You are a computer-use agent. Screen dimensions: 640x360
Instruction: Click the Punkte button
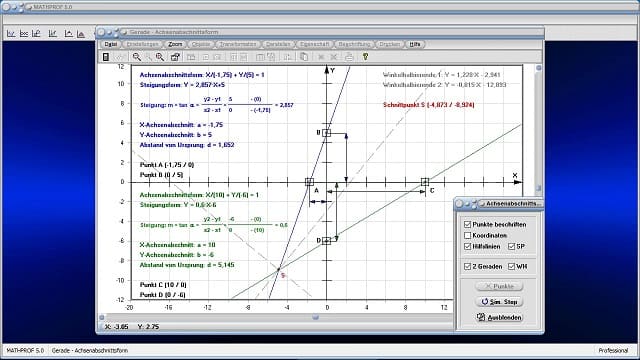point(499,286)
